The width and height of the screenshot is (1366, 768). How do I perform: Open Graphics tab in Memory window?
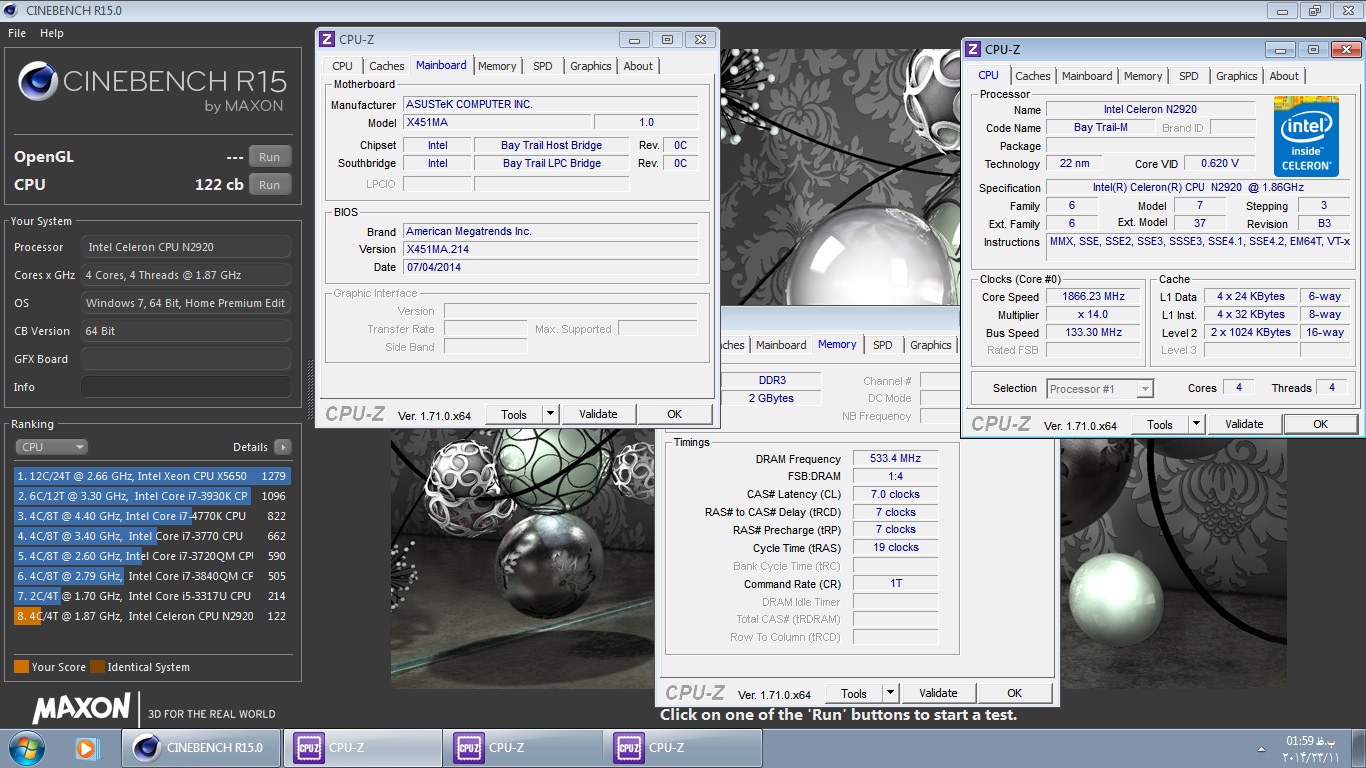930,345
